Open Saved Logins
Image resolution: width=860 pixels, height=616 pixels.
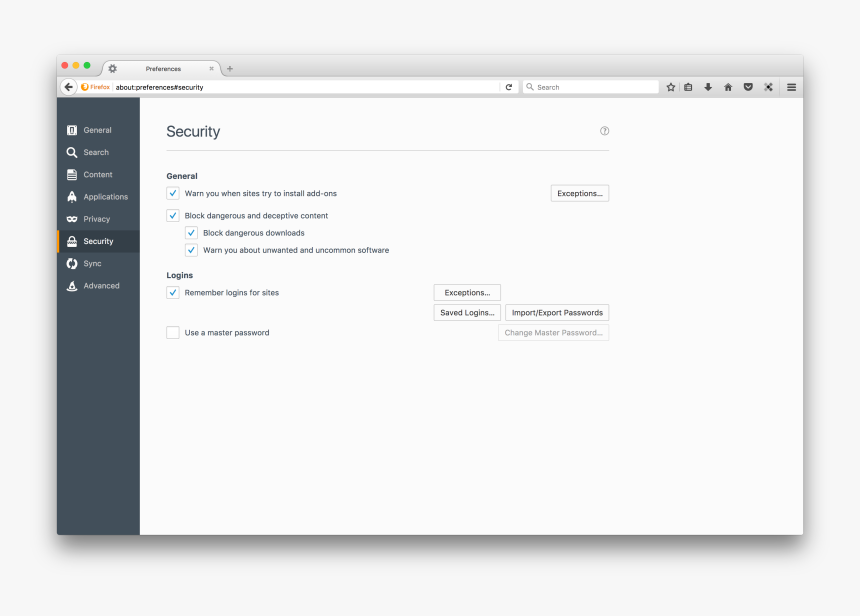pyautogui.click(x=466, y=312)
